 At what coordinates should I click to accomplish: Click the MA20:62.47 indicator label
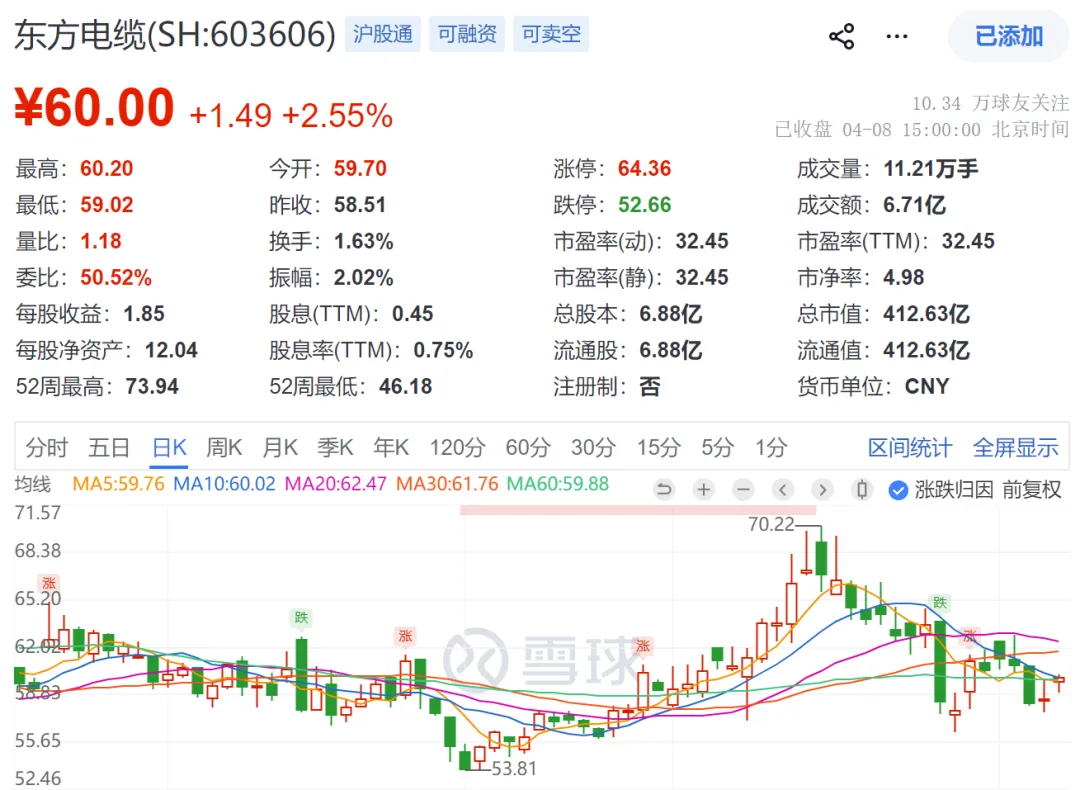(335, 484)
